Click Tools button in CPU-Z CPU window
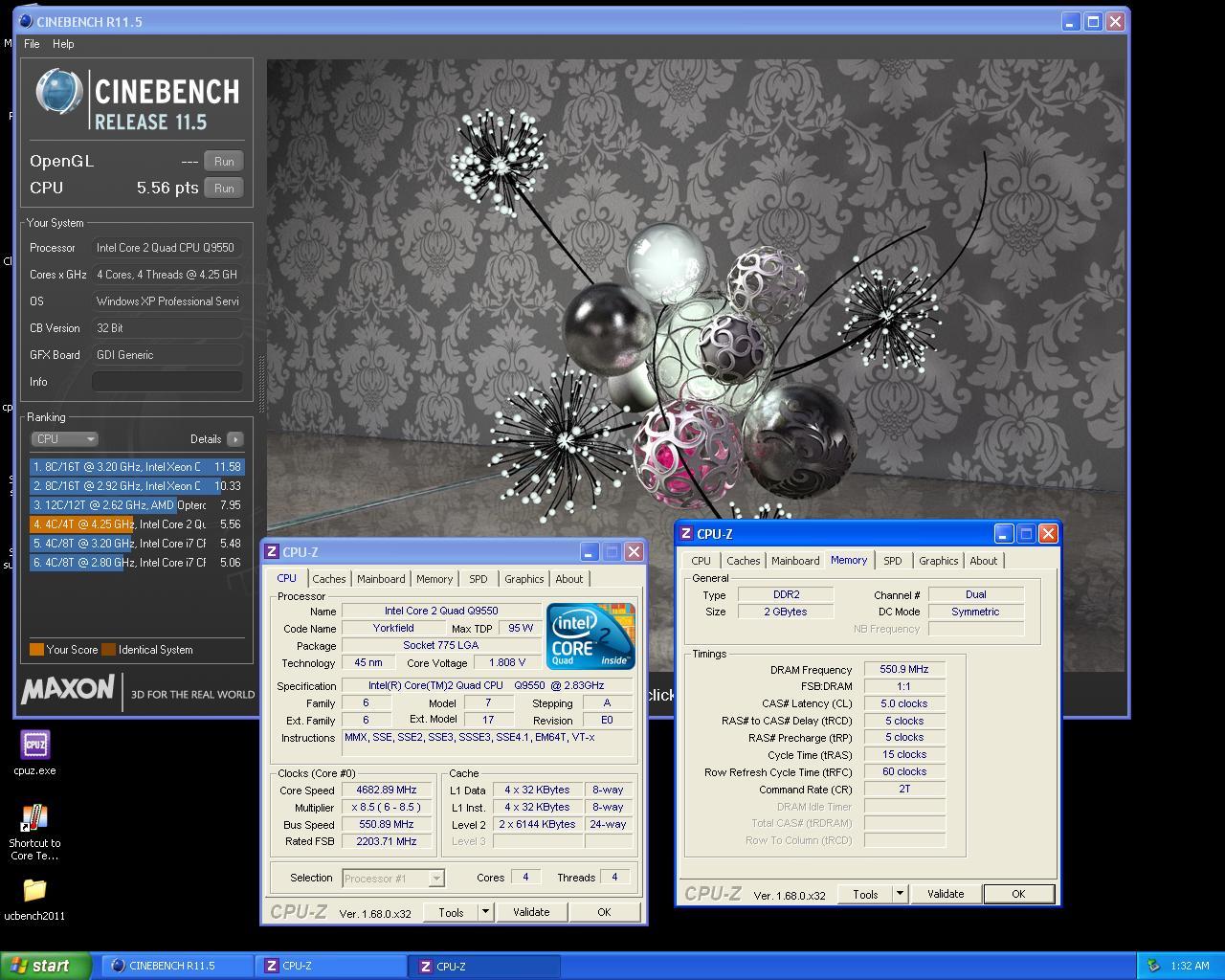Viewport: 1225px width, 980px height. [x=451, y=912]
